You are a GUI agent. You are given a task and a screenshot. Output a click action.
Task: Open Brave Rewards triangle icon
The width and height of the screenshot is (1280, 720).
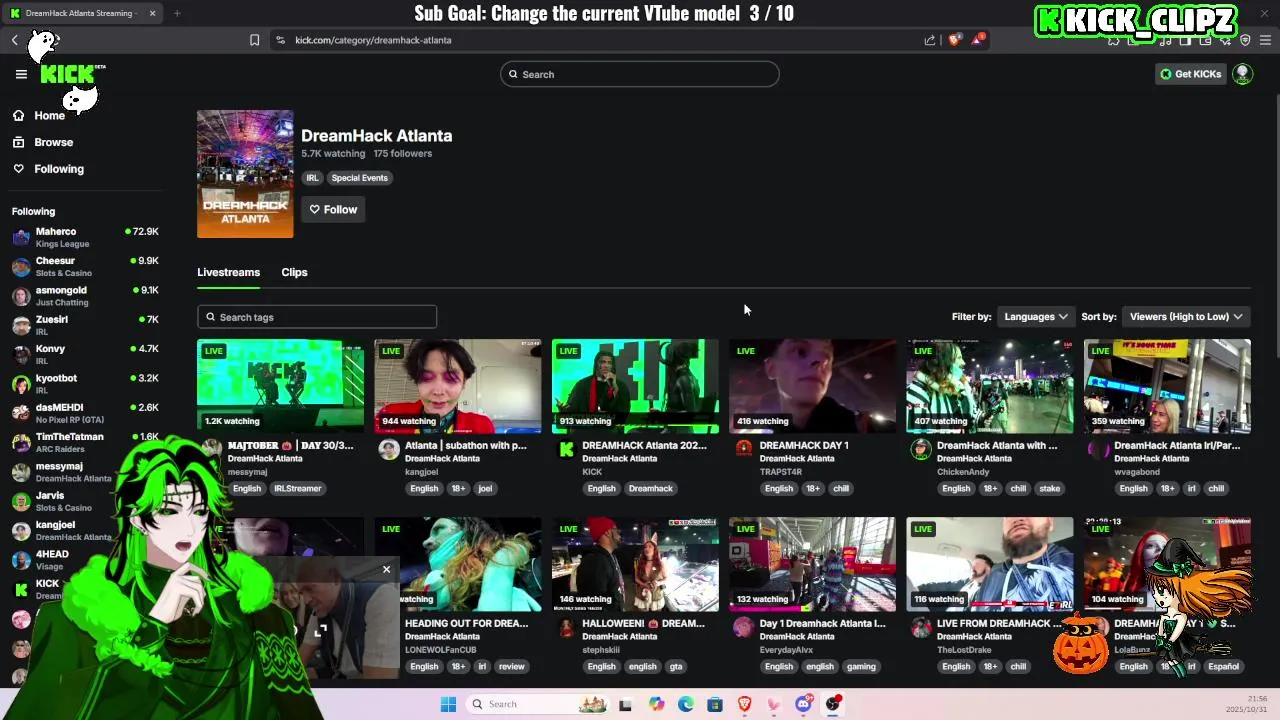click(x=978, y=40)
